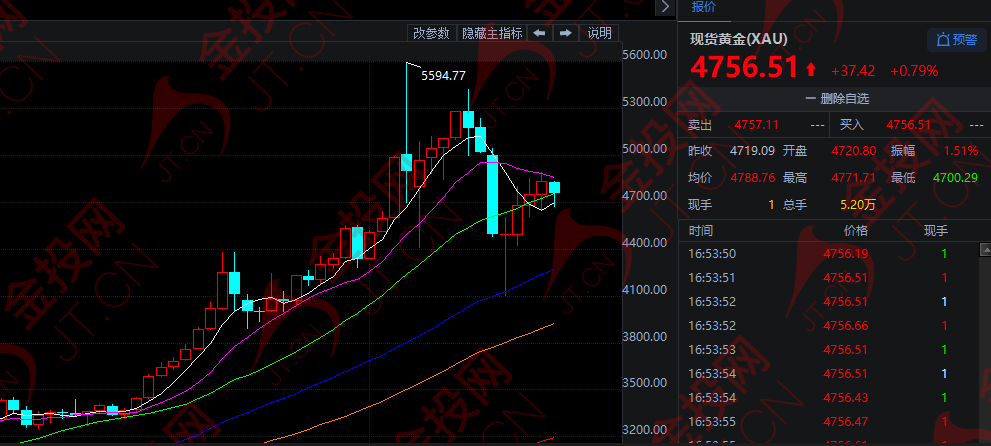
Task: Click the 4400.00 price axis label
Action: tap(645, 243)
